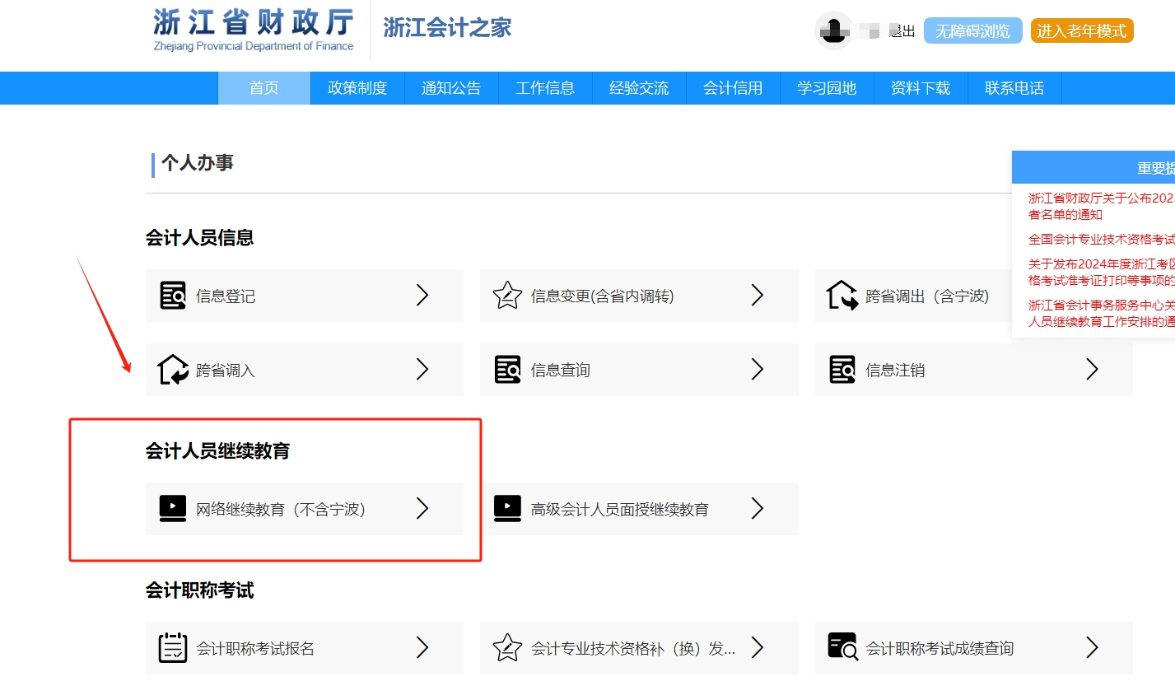Click the video icon for 高级会计人员面授继续教育
The width and height of the screenshot is (1175, 681).
coord(508,509)
